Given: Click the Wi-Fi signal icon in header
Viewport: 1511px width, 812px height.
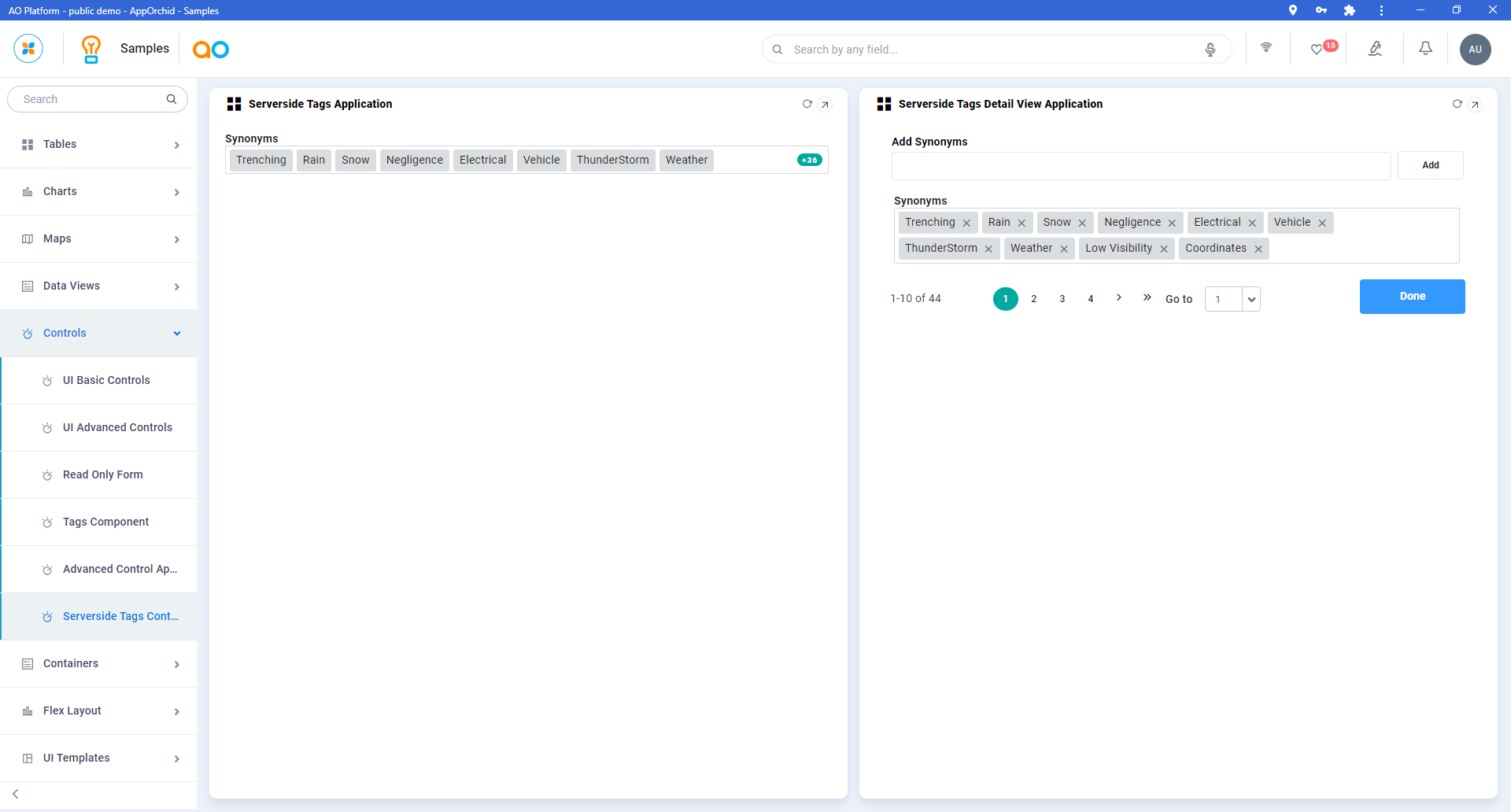Looking at the screenshot, I should [x=1266, y=48].
